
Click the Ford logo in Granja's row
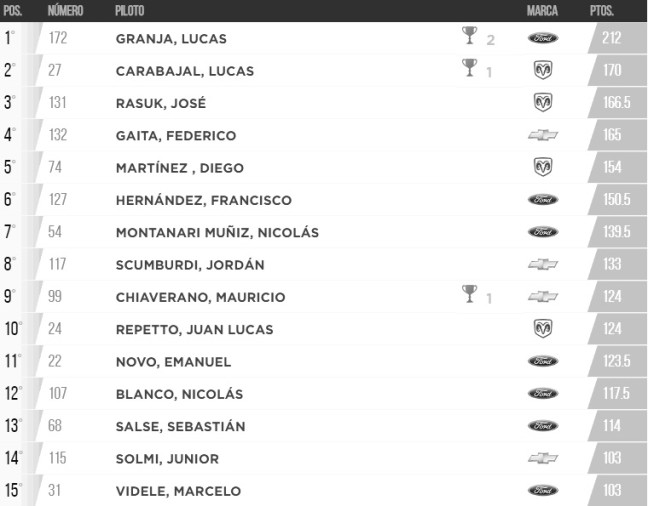pyautogui.click(x=542, y=38)
